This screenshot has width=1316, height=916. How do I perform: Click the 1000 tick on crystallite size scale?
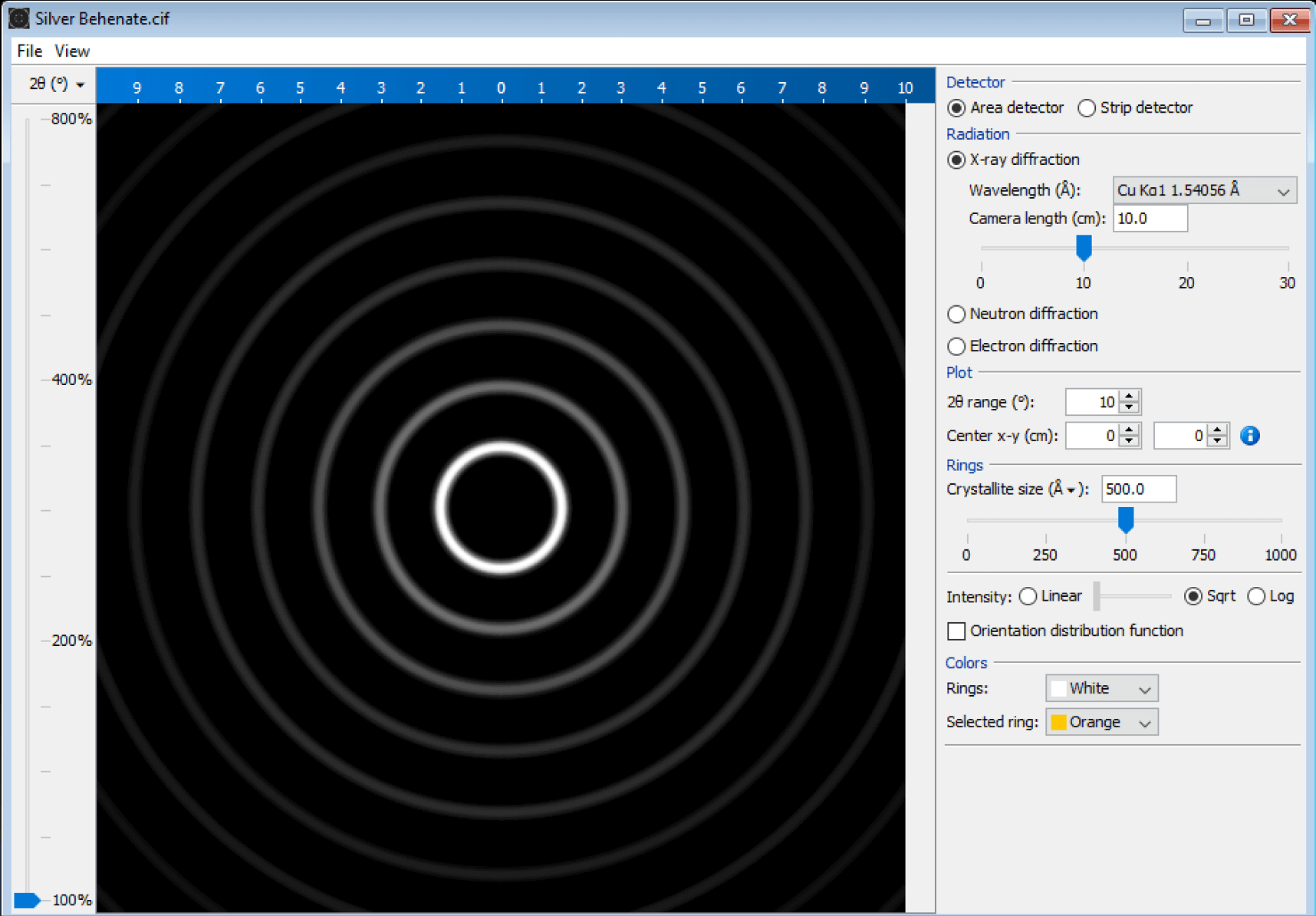click(x=1280, y=555)
